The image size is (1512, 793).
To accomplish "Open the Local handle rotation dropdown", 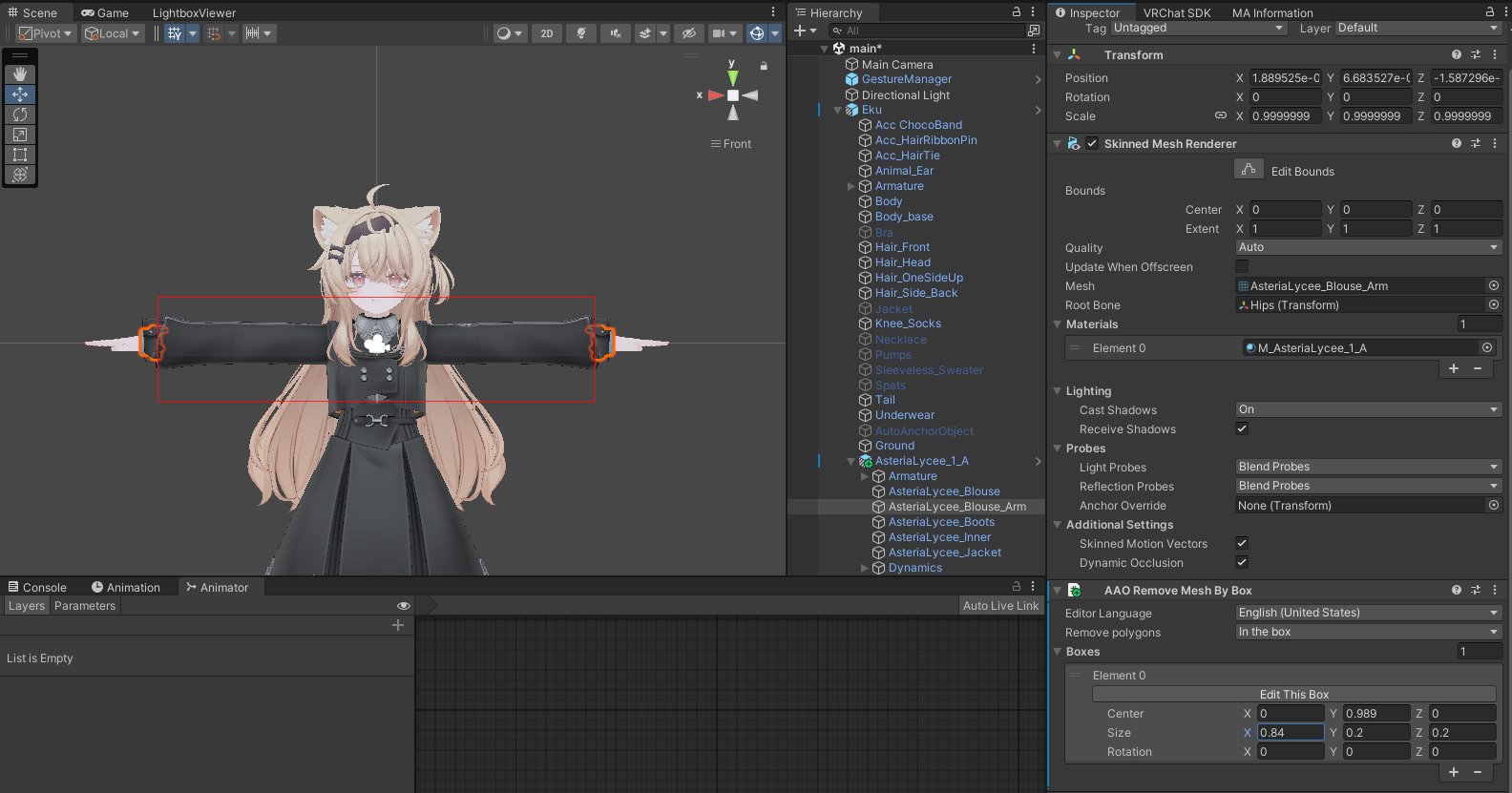I will [x=113, y=33].
